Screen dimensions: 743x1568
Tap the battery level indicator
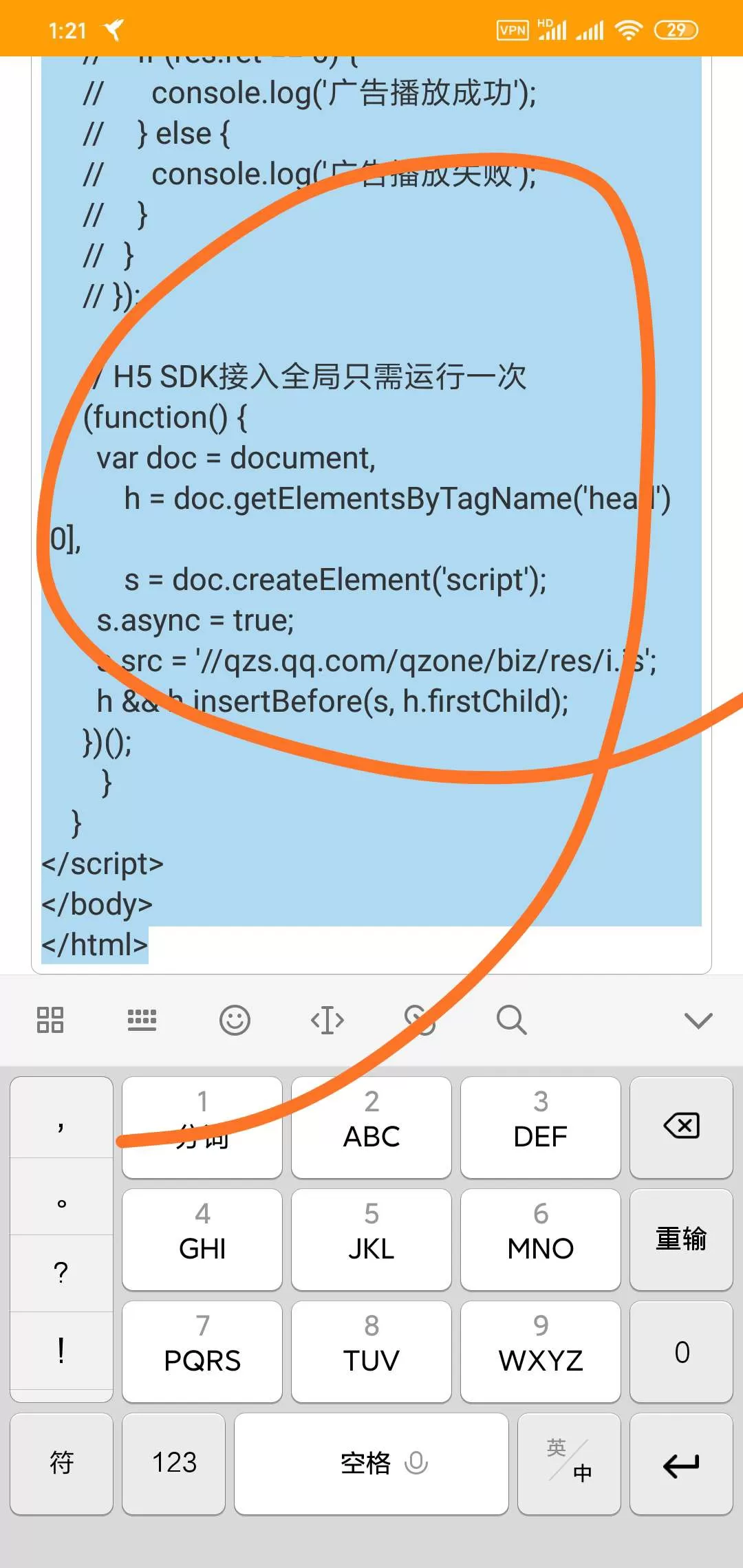click(676, 30)
